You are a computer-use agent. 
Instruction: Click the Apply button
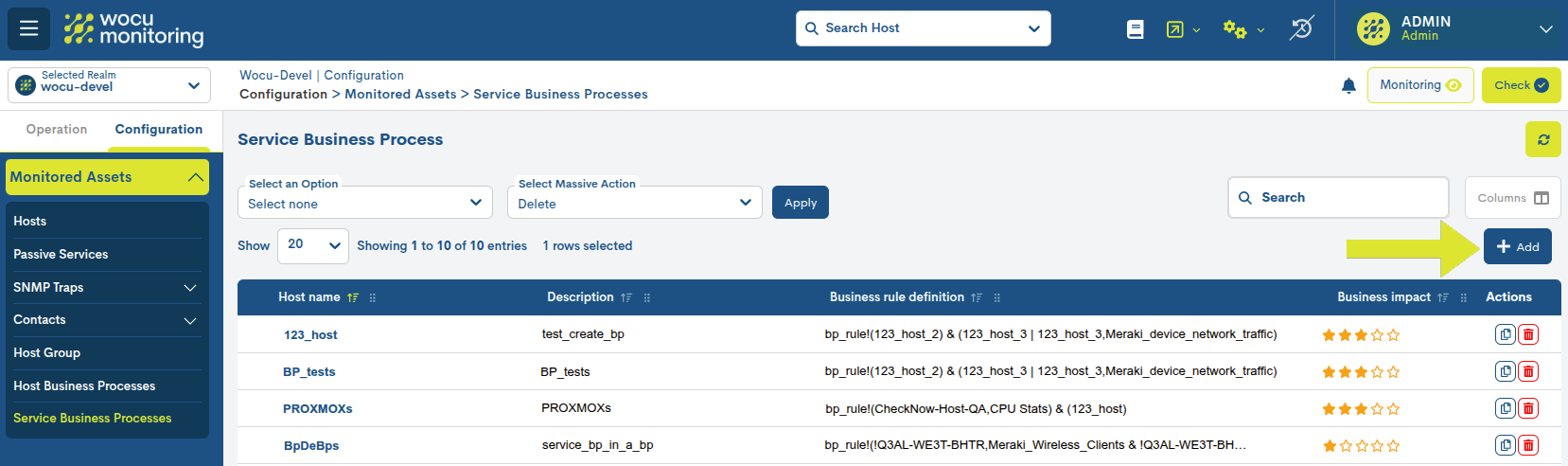801,203
